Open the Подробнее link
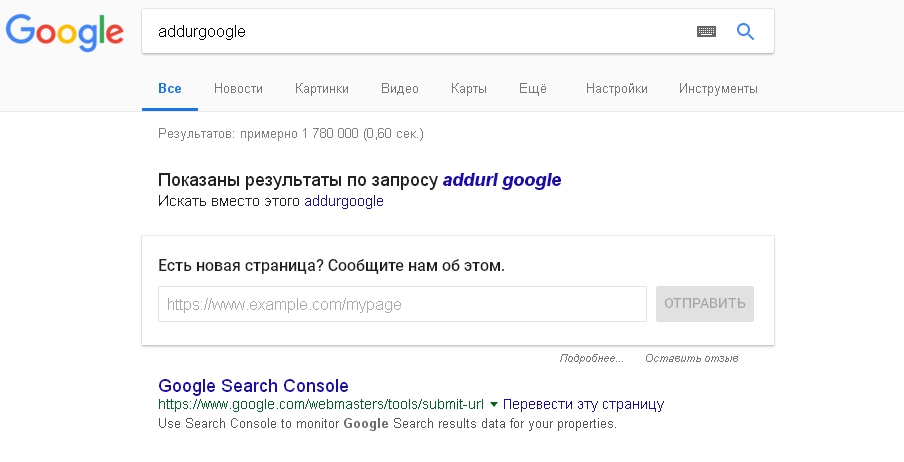 591,358
